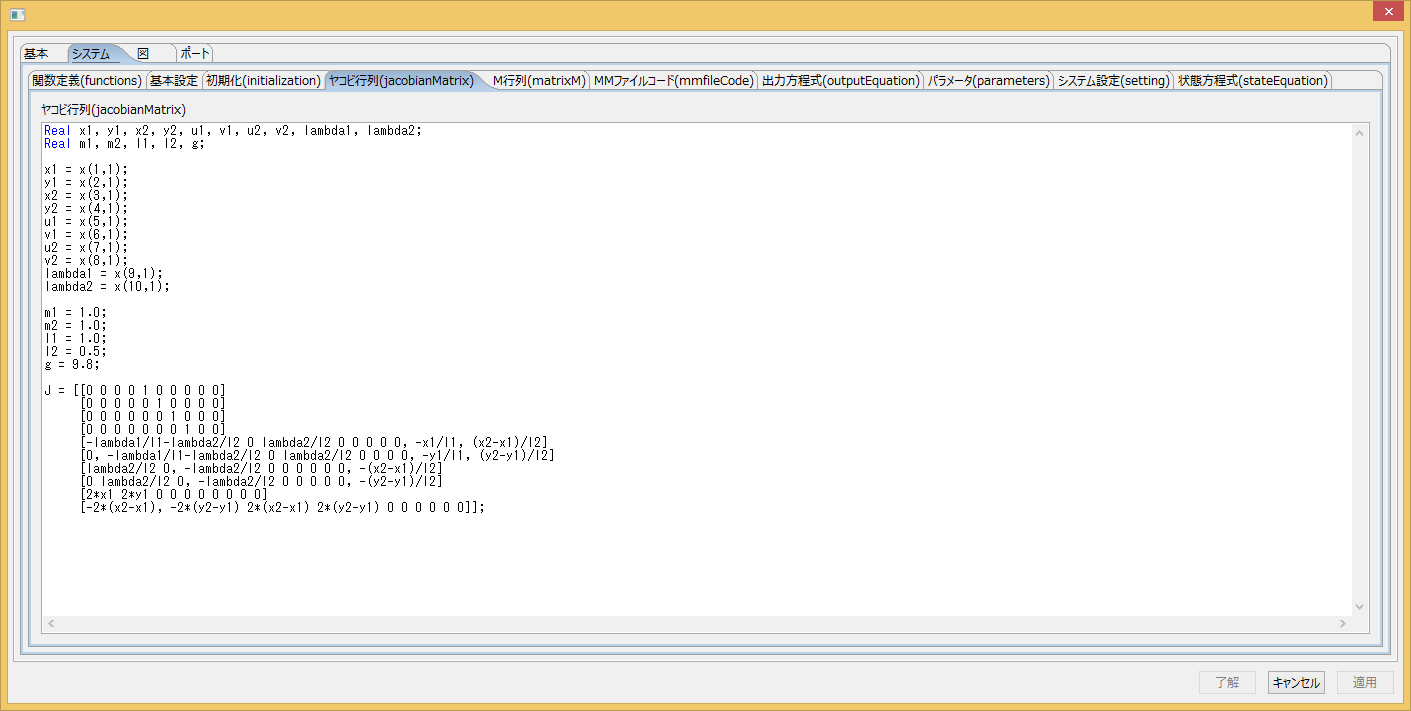Click the 適用 button

[1364, 683]
